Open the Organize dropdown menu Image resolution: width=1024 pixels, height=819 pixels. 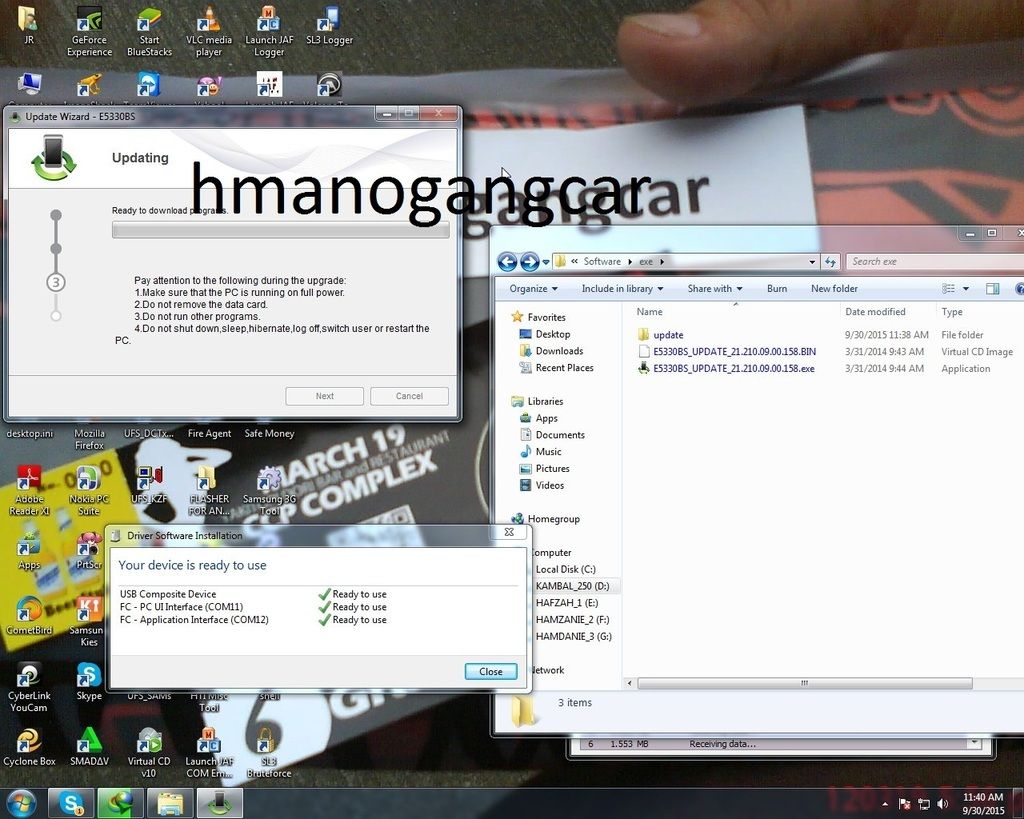(534, 289)
